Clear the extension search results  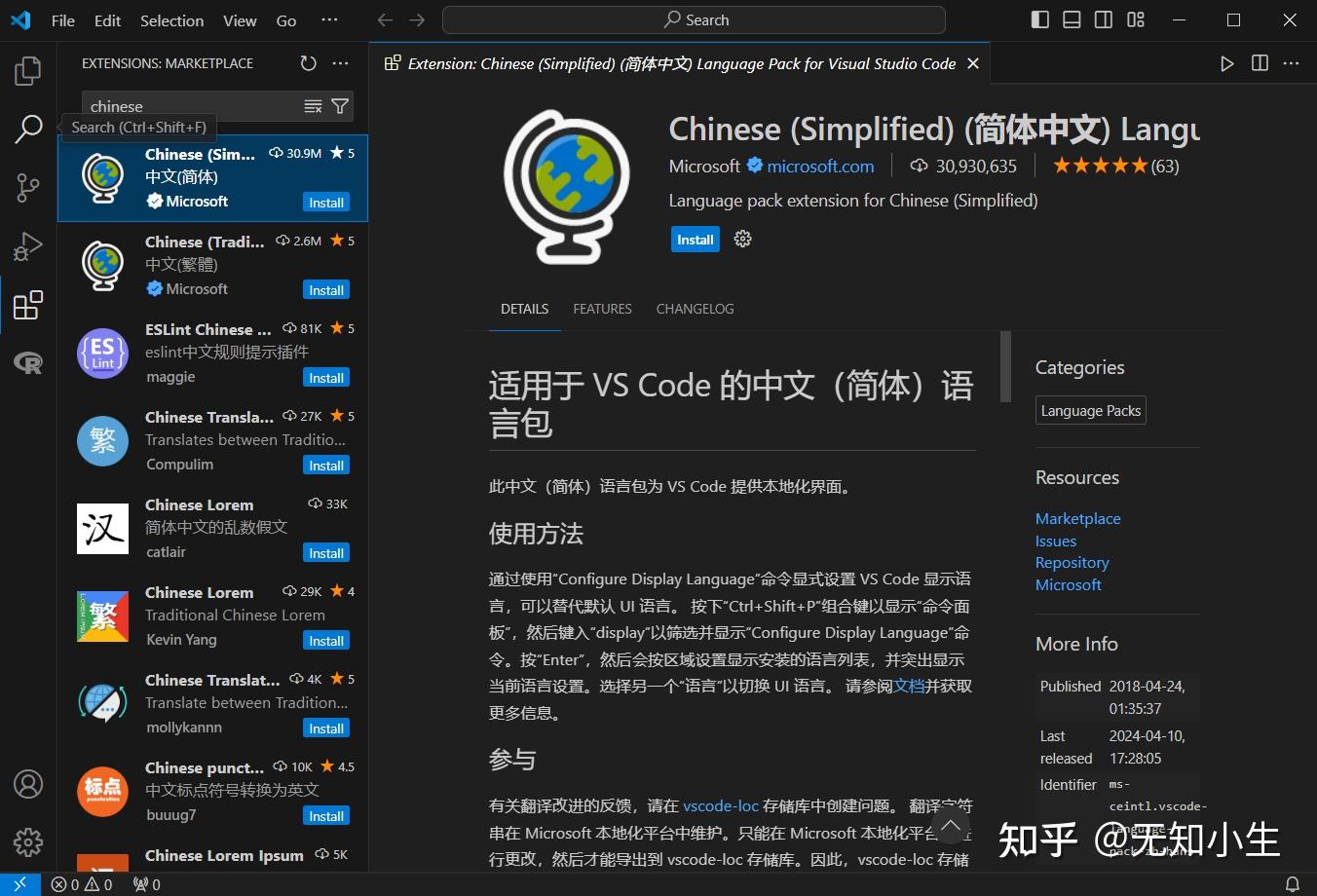[x=312, y=106]
